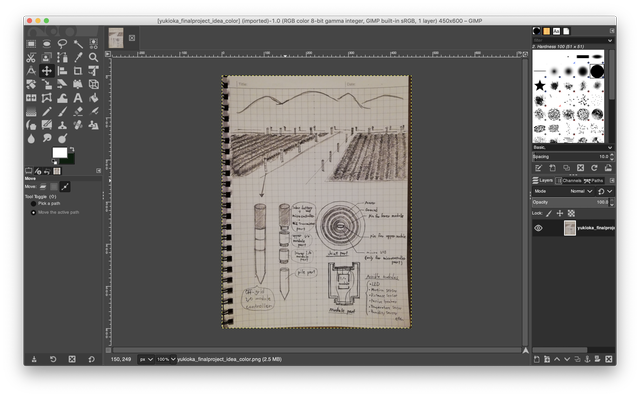Image resolution: width=640 pixels, height=397 pixels.
Task: Select 'Move the active path' radio option
Action: [x=34, y=213]
